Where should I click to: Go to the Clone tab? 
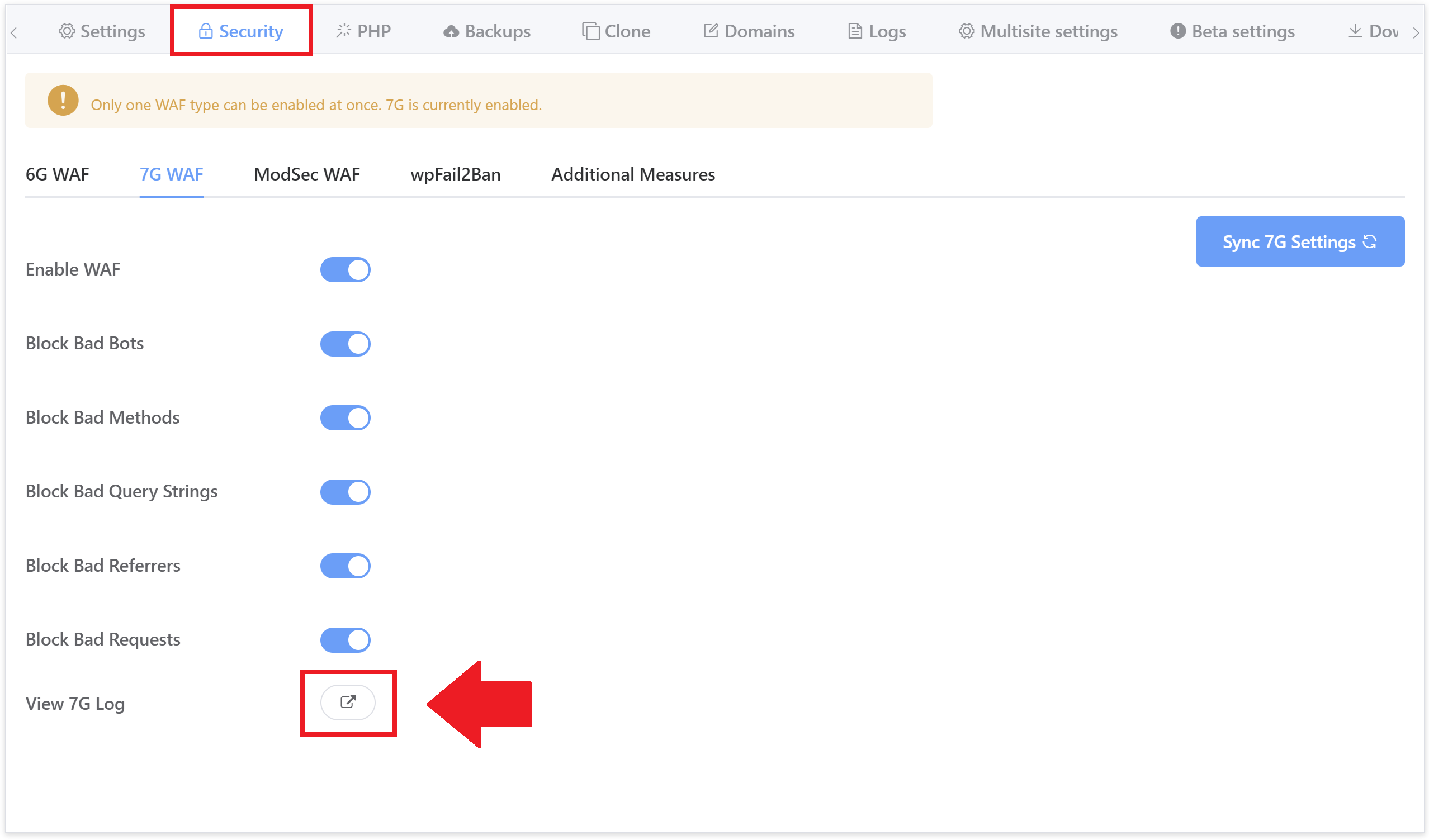pos(617,31)
